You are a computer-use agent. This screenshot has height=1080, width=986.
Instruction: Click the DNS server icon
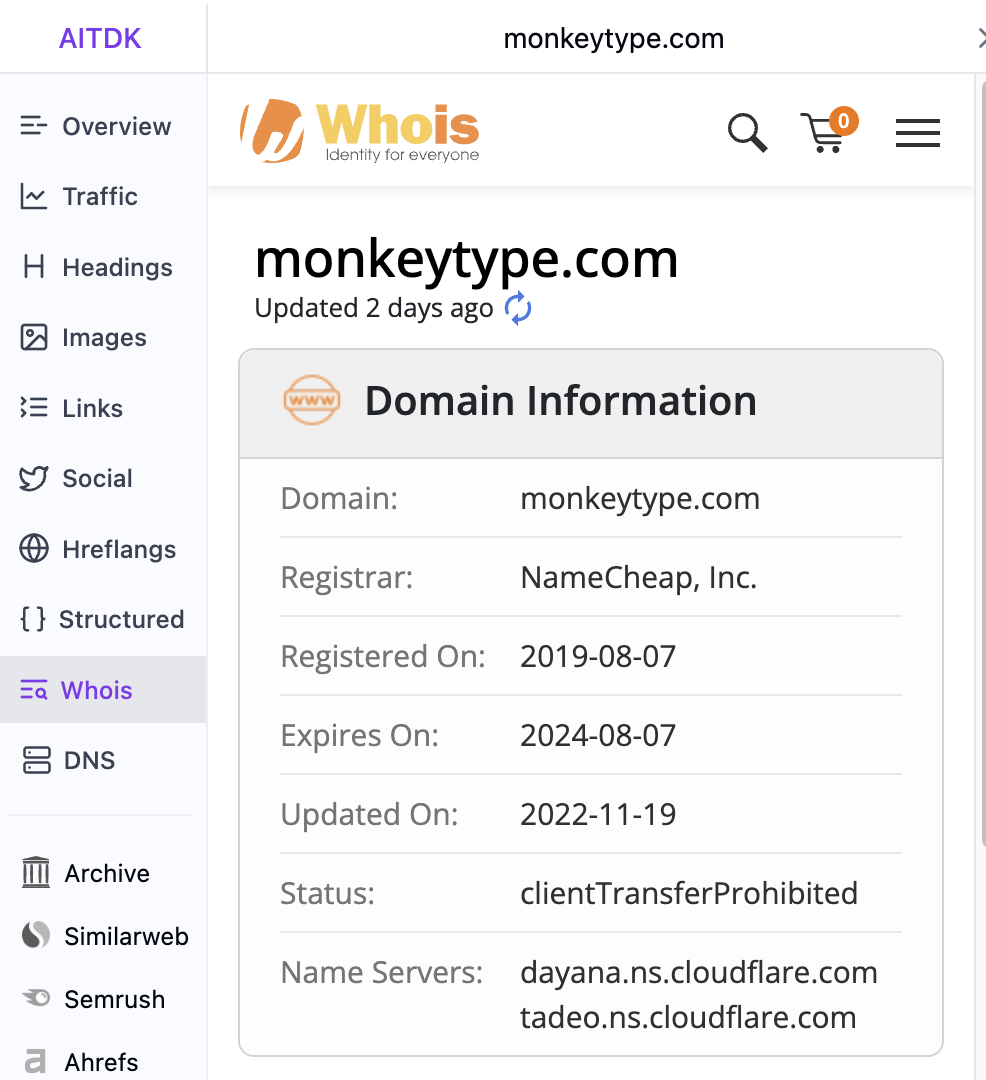coord(36,760)
